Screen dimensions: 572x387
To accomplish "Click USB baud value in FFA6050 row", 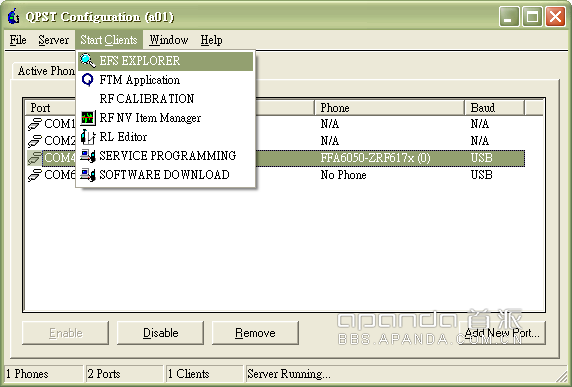I will point(482,158).
